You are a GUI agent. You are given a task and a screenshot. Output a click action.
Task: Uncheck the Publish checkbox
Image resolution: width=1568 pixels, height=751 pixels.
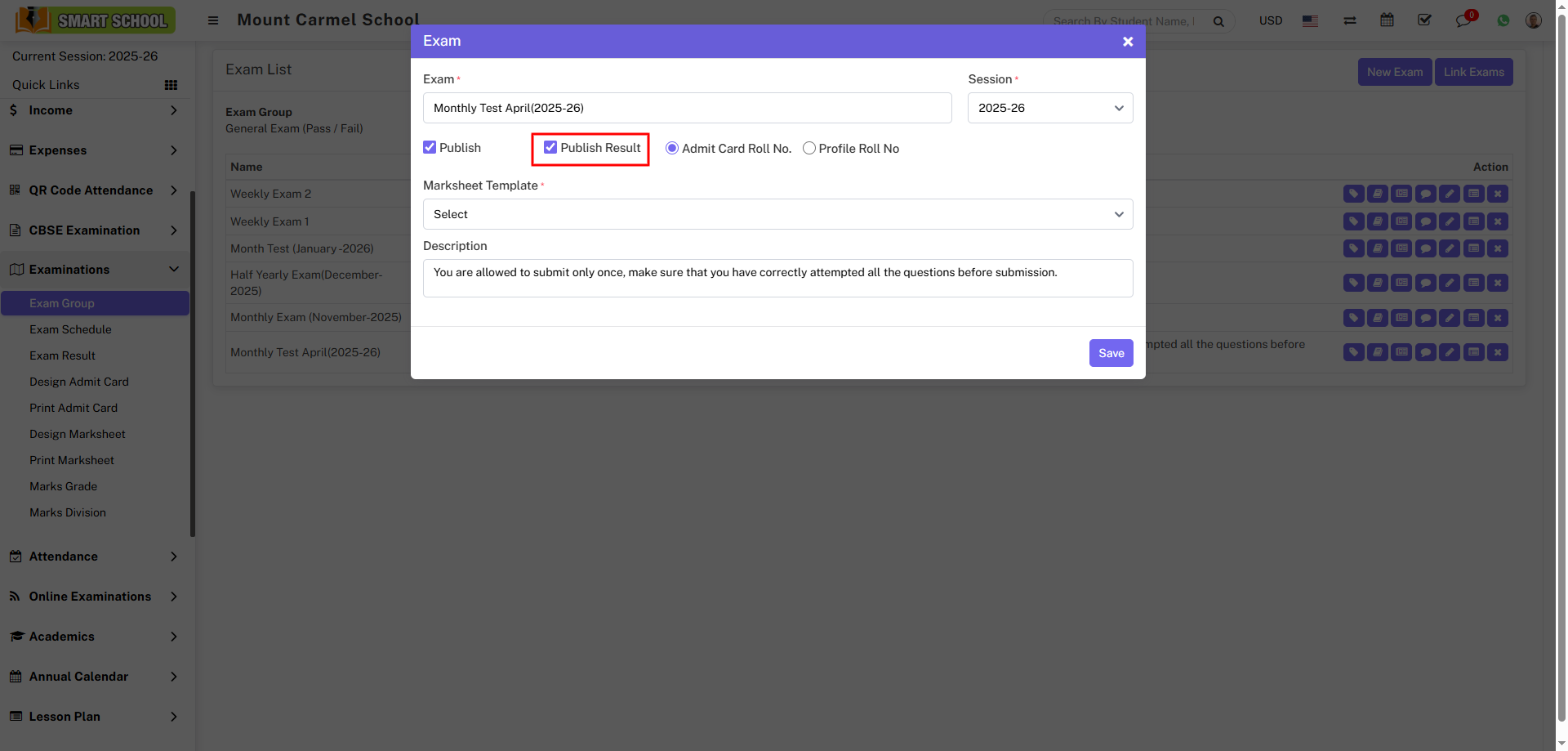tap(430, 148)
